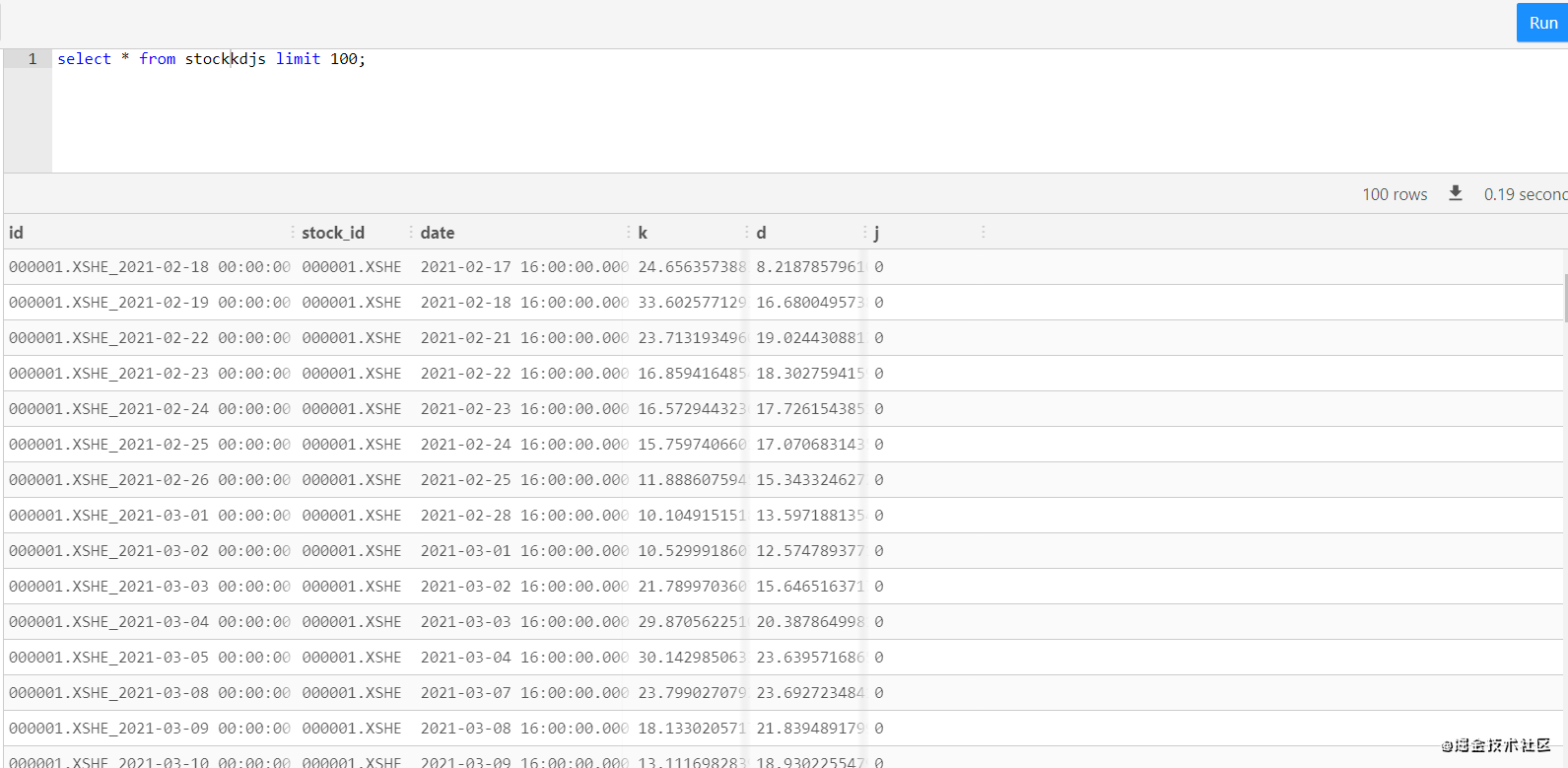Click the '100 rows' result count
The height and width of the screenshot is (768, 1568).
click(1395, 194)
